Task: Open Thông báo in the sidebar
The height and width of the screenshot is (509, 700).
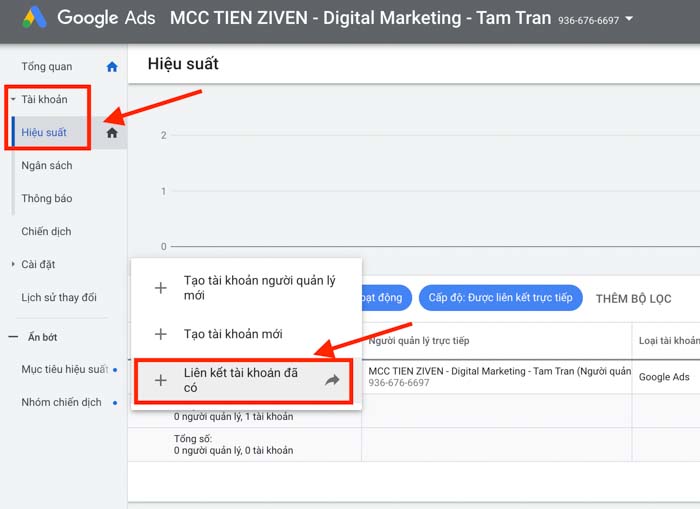Action: pos(47,198)
